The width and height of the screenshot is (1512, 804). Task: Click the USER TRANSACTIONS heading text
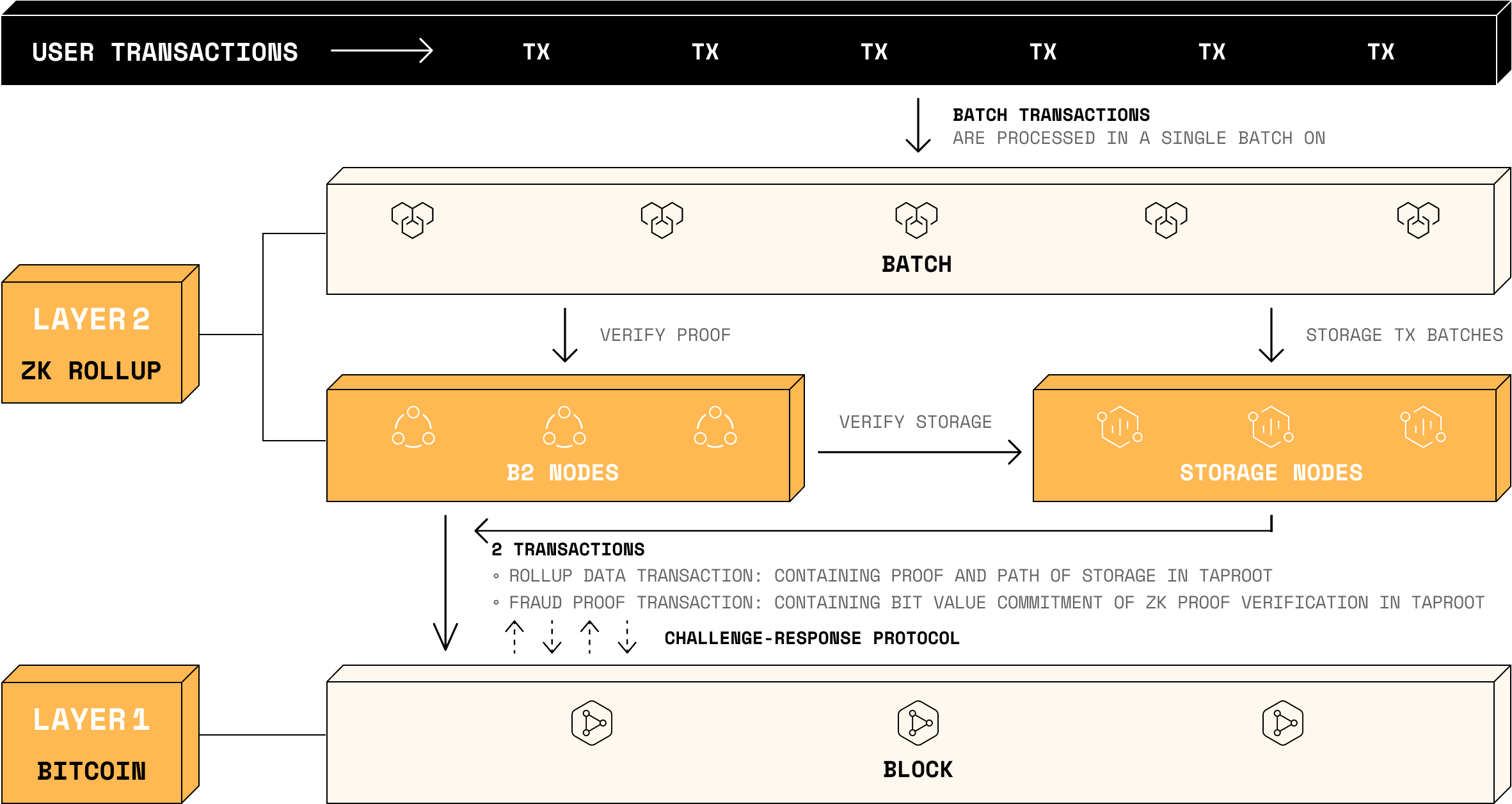coord(165,52)
